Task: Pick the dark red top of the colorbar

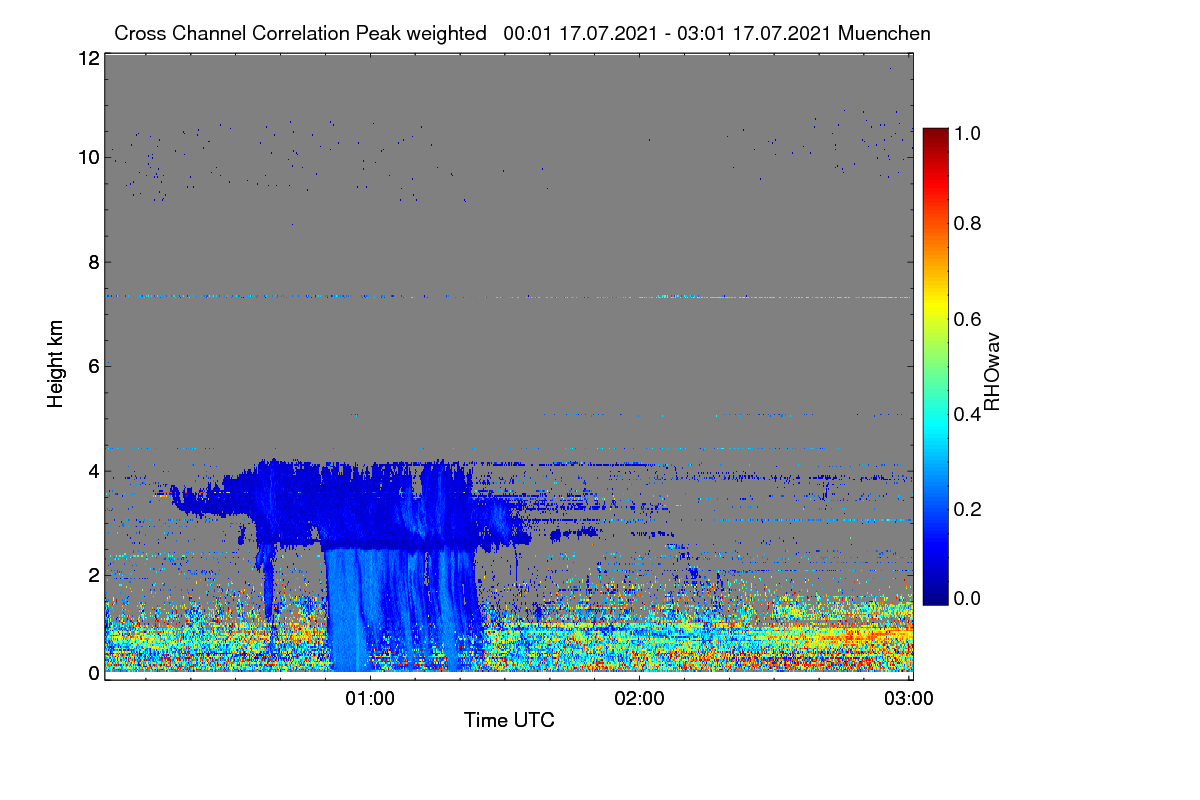Action: point(935,135)
